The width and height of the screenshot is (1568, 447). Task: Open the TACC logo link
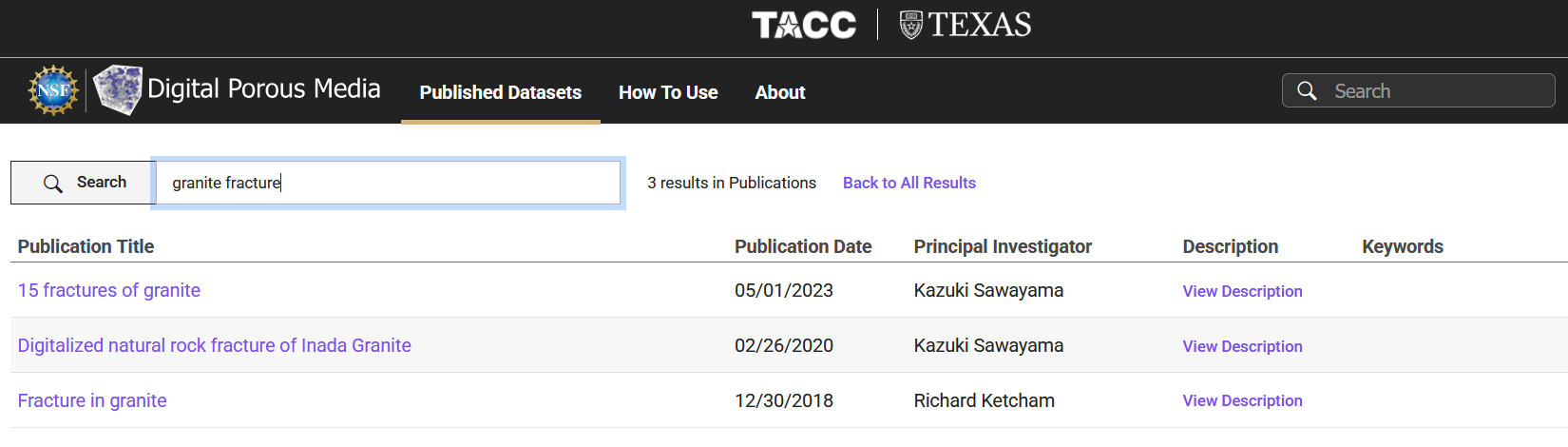click(804, 25)
